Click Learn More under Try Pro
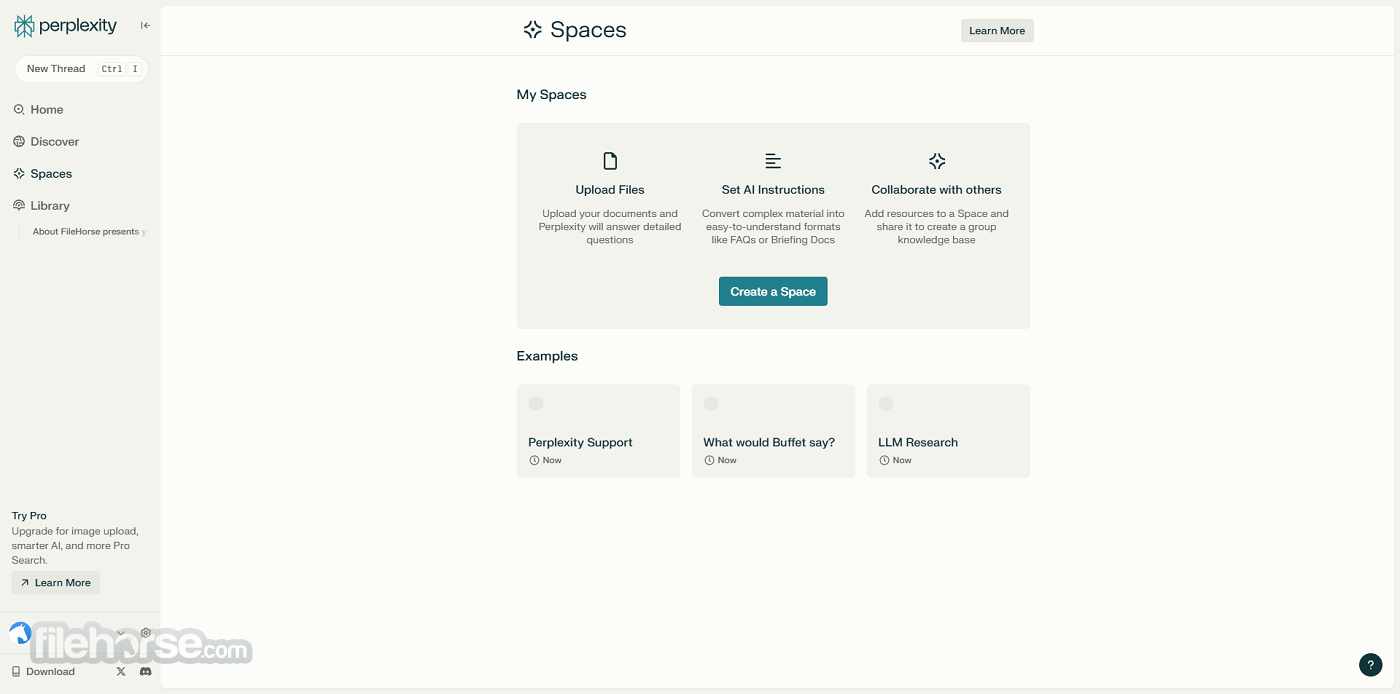 pos(56,583)
